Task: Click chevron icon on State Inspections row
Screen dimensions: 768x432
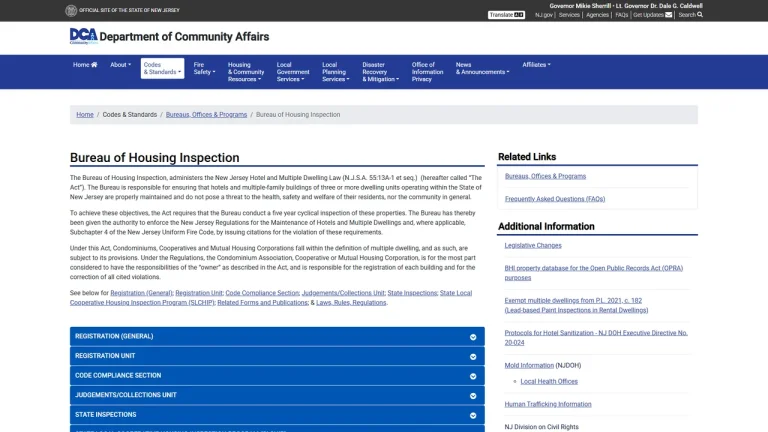Action: [473, 415]
